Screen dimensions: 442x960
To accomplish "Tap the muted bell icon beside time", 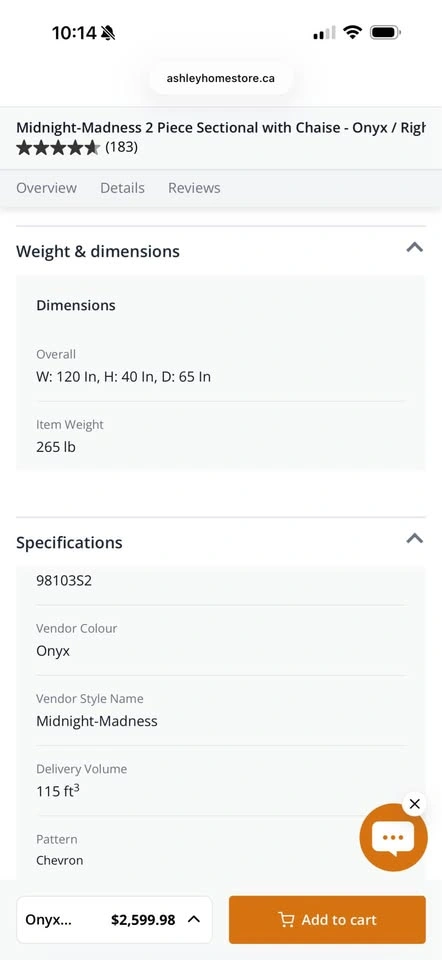I will pos(108,32).
